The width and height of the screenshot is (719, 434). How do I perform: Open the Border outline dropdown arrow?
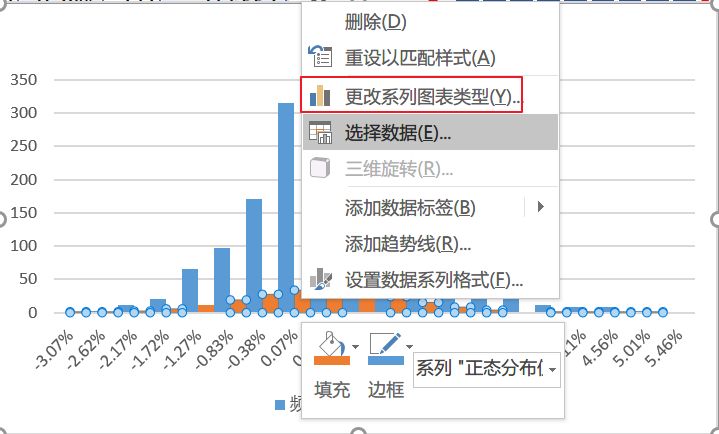pos(410,348)
